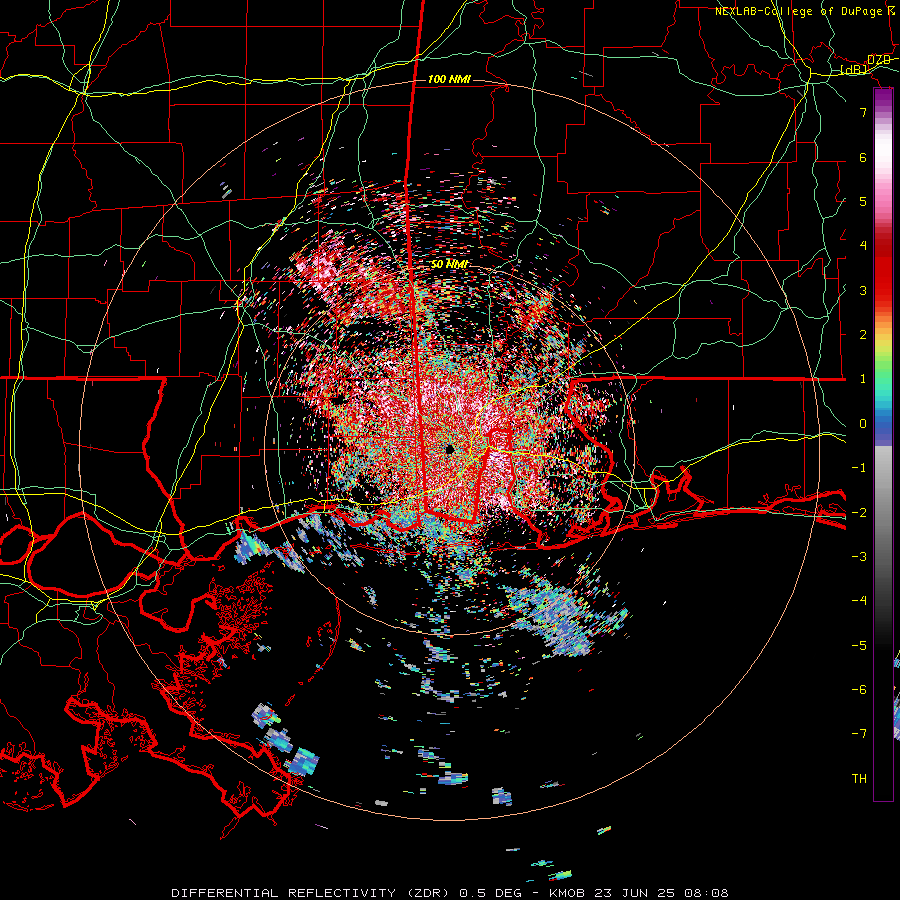Click the KMOB radar site black dot

tap(449, 449)
